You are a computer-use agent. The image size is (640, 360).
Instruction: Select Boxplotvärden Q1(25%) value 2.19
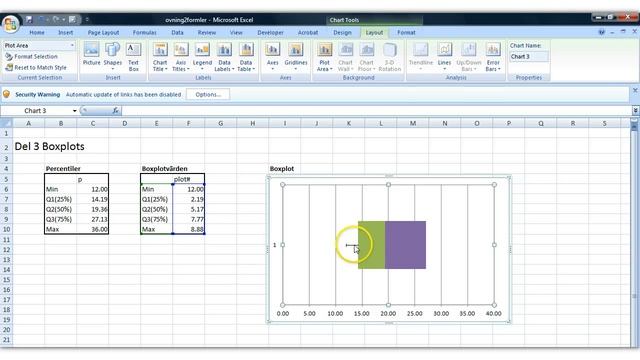189,199
